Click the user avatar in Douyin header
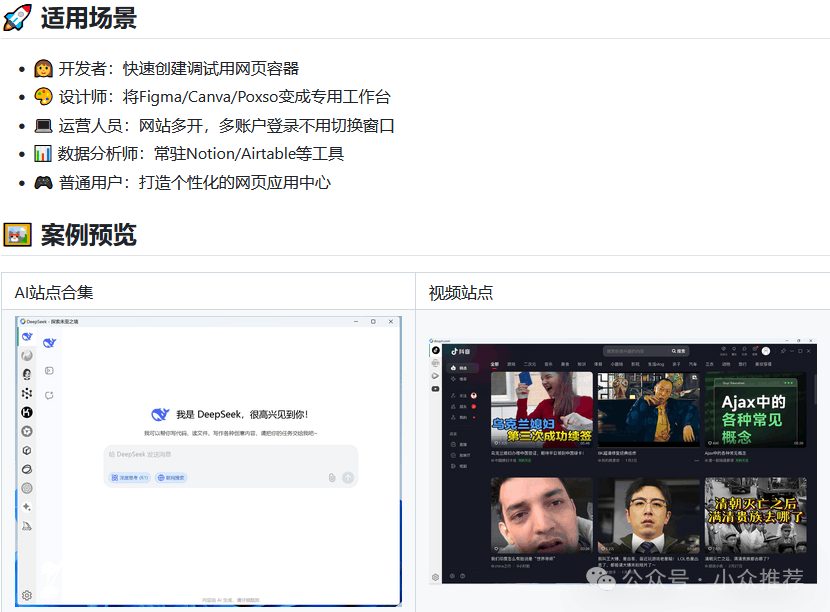Image resolution: width=830 pixels, height=612 pixels. click(765, 351)
